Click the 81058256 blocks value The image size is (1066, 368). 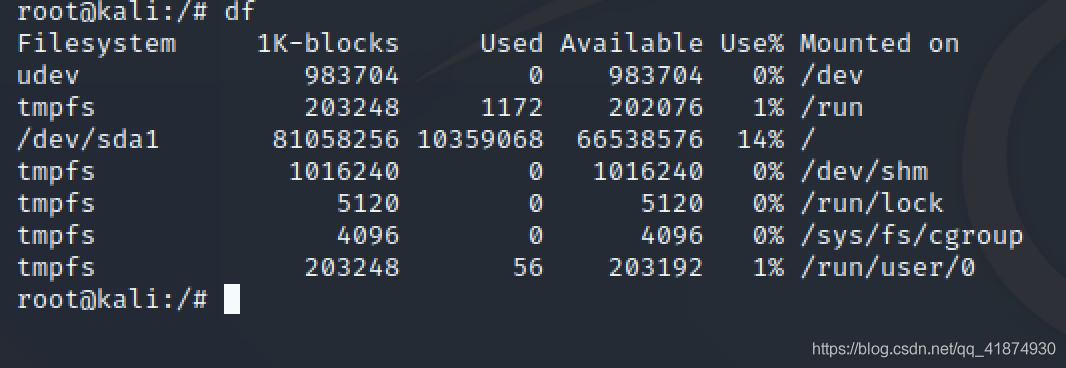tap(336, 139)
